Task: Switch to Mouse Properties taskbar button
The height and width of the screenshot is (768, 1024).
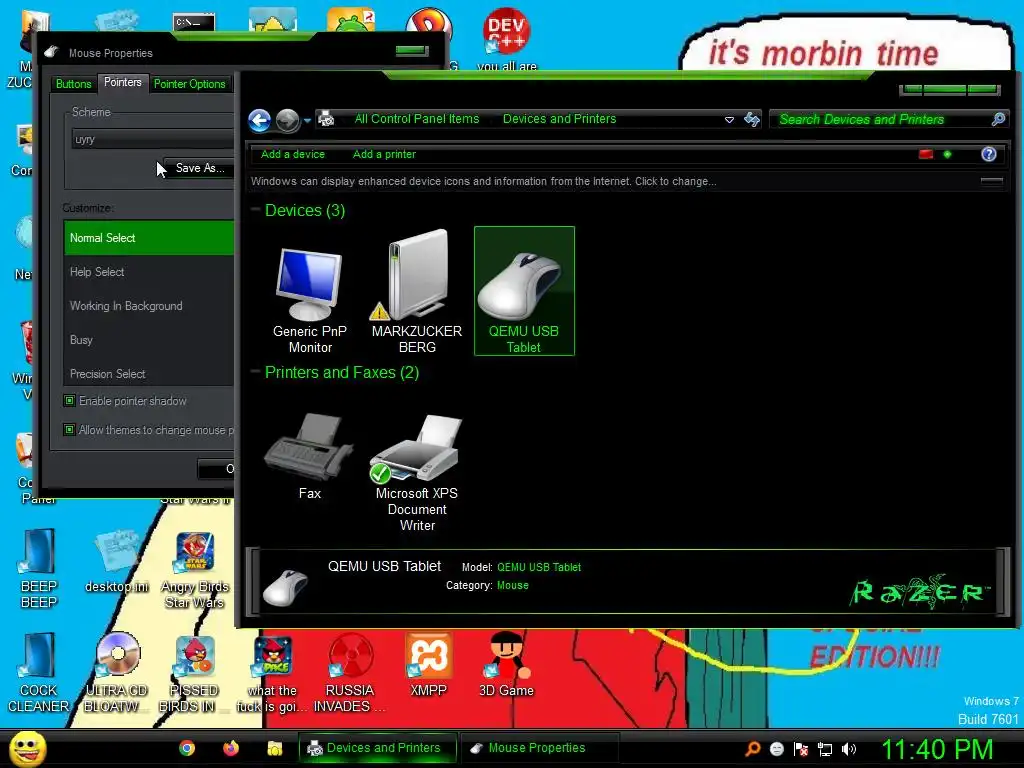Action: click(x=538, y=748)
